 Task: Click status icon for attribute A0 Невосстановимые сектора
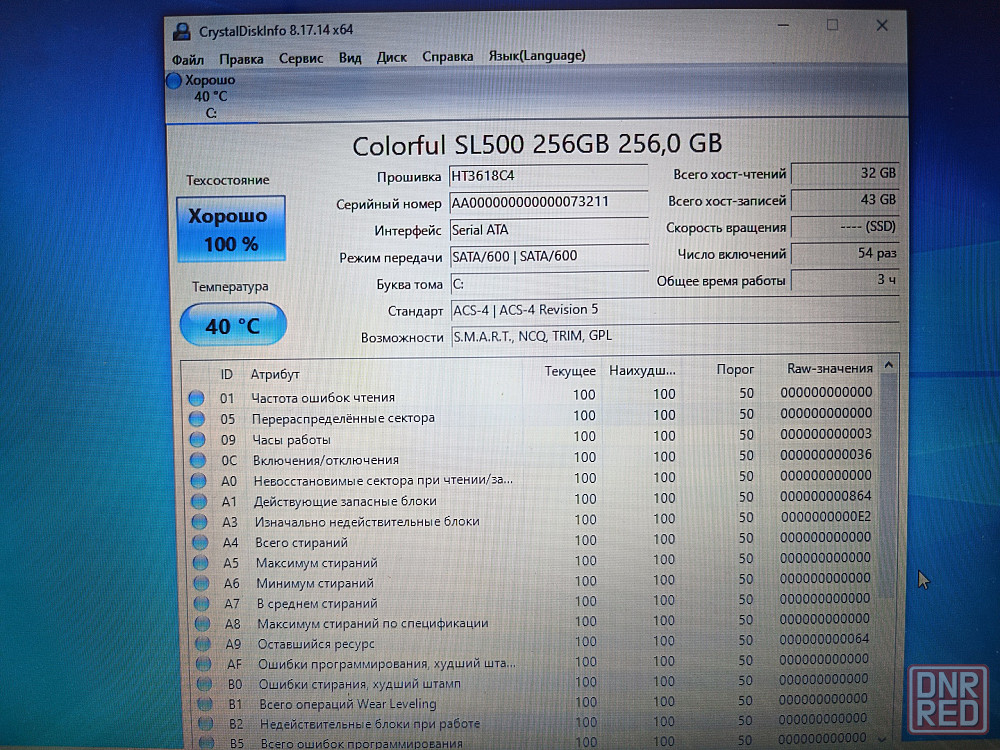[199, 481]
